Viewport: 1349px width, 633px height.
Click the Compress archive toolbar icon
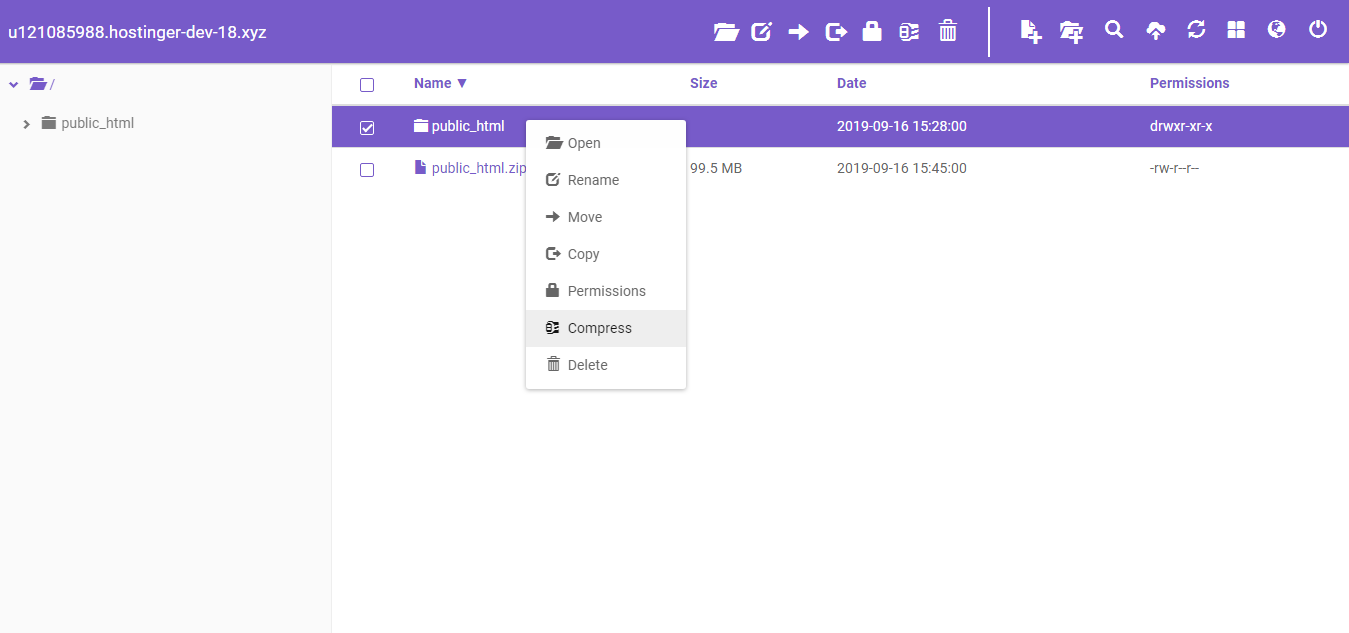(908, 32)
